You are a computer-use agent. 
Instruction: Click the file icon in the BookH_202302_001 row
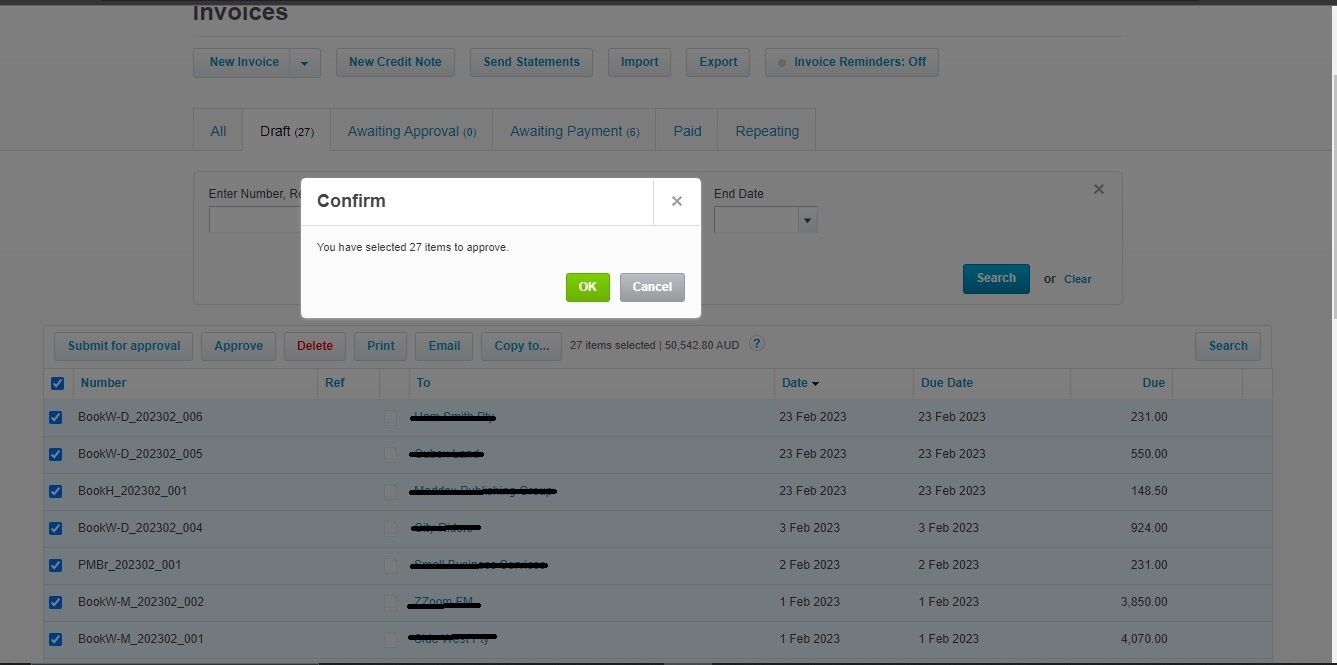[391, 492]
